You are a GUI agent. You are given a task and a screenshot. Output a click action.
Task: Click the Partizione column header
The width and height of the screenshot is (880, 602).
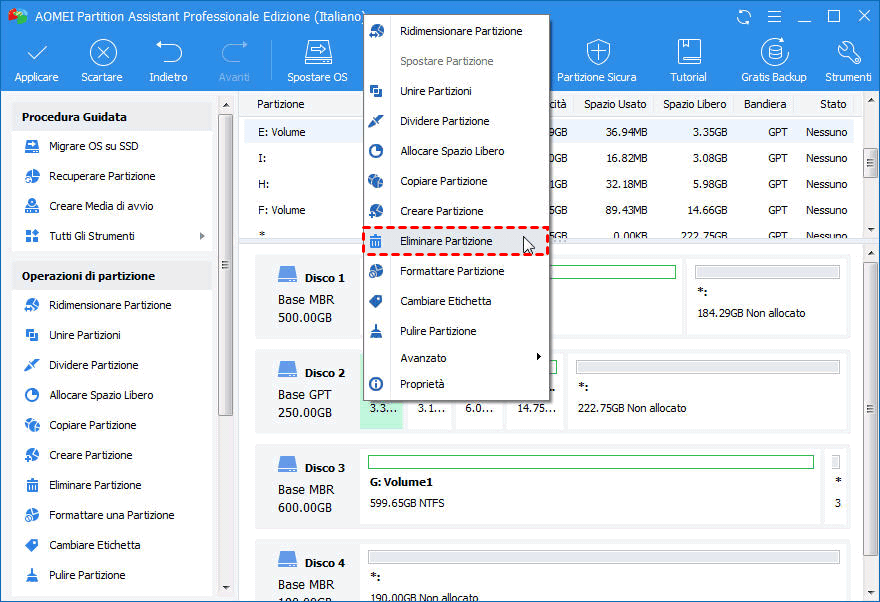pyautogui.click(x=281, y=104)
